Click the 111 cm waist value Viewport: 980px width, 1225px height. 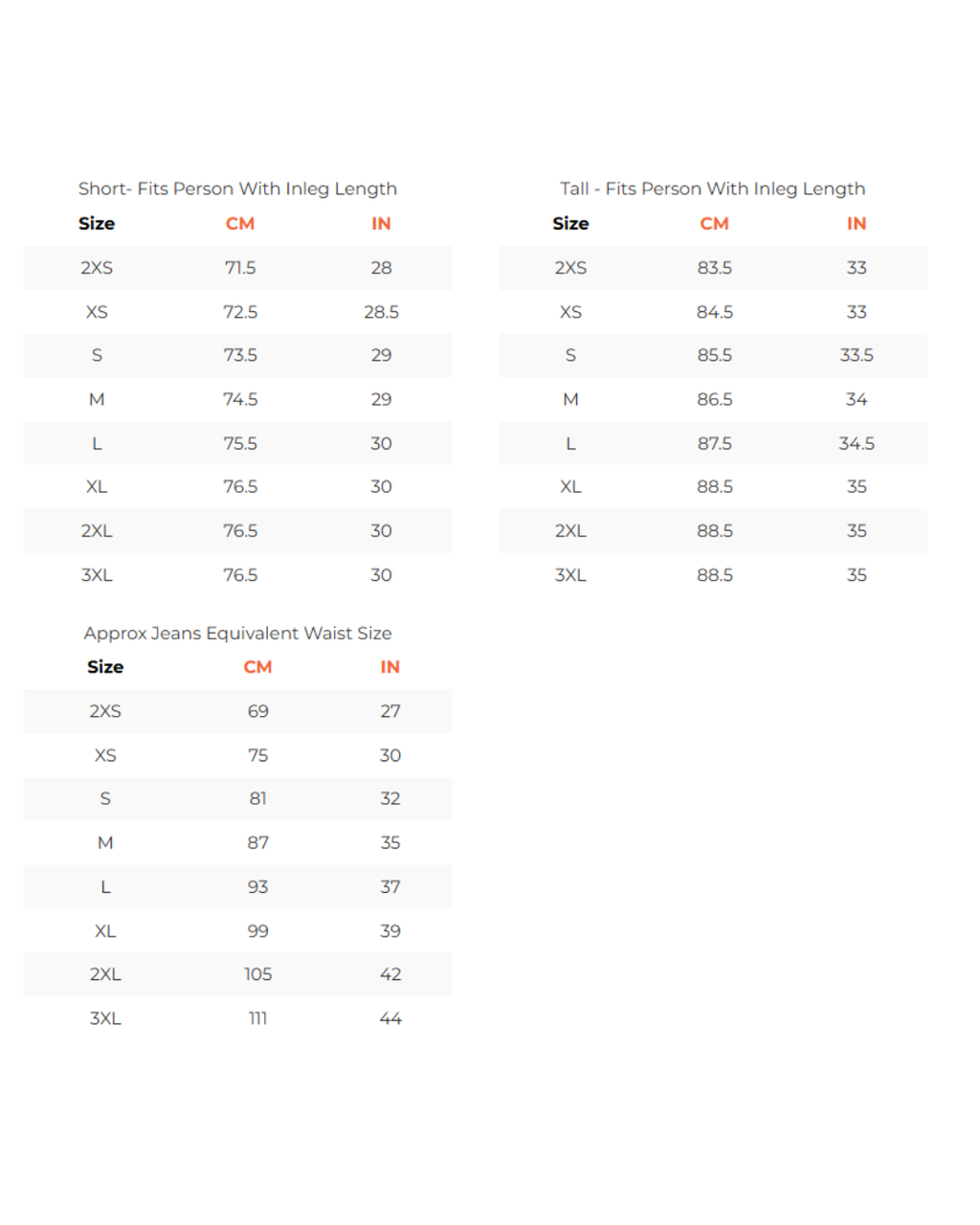(x=258, y=1018)
